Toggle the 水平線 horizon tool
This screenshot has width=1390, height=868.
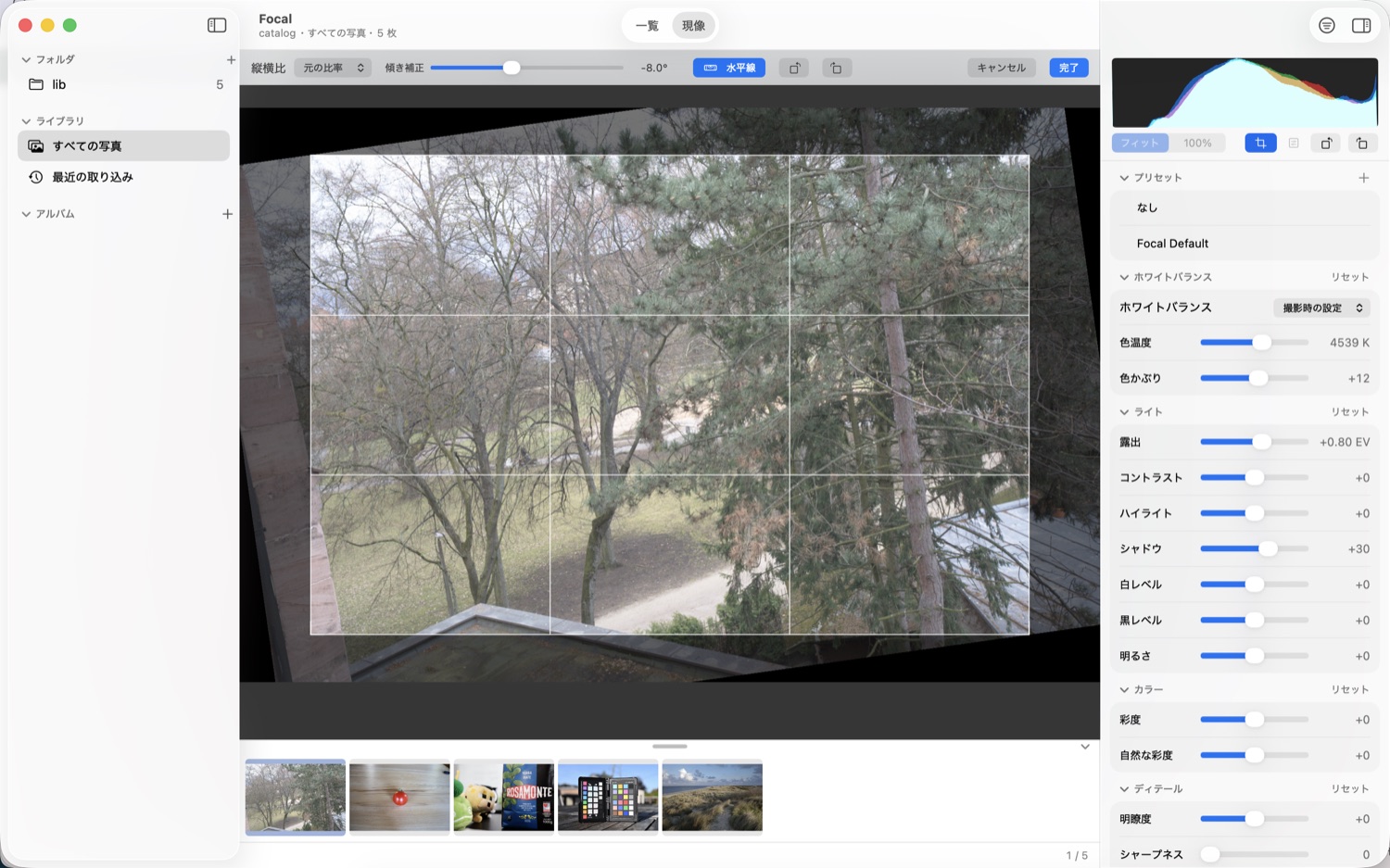click(729, 68)
